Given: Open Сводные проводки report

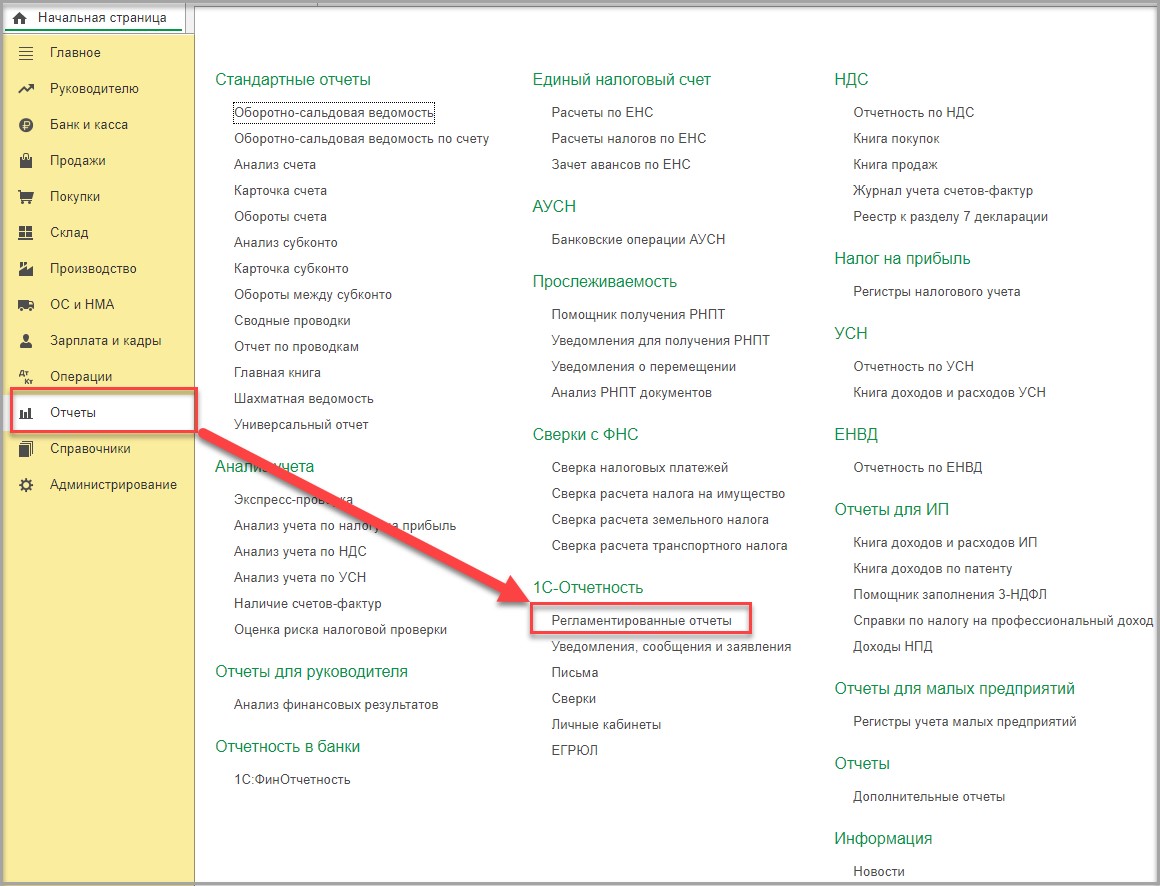Looking at the screenshot, I should pyautogui.click(x=292, y=320).
